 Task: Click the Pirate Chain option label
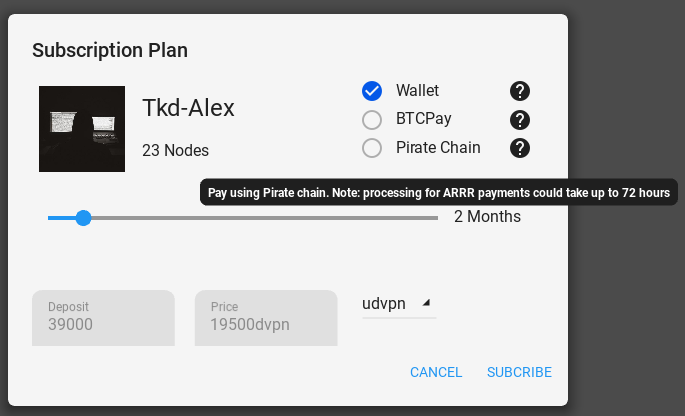pos(438,148)
